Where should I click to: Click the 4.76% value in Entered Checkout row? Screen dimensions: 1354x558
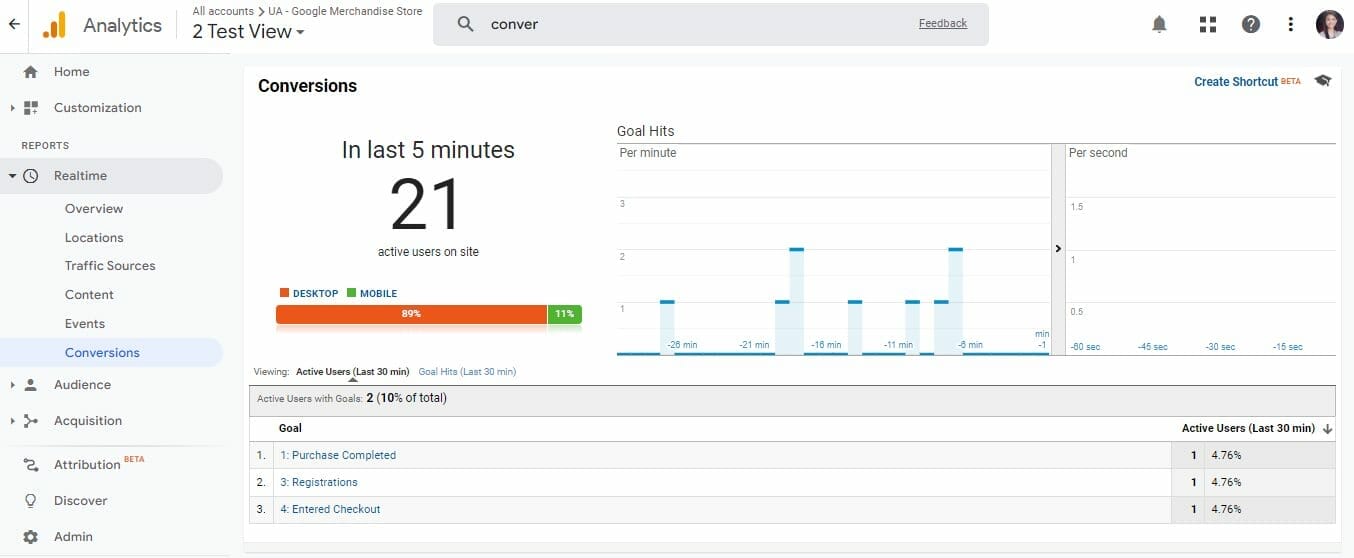pos(1226,509)
